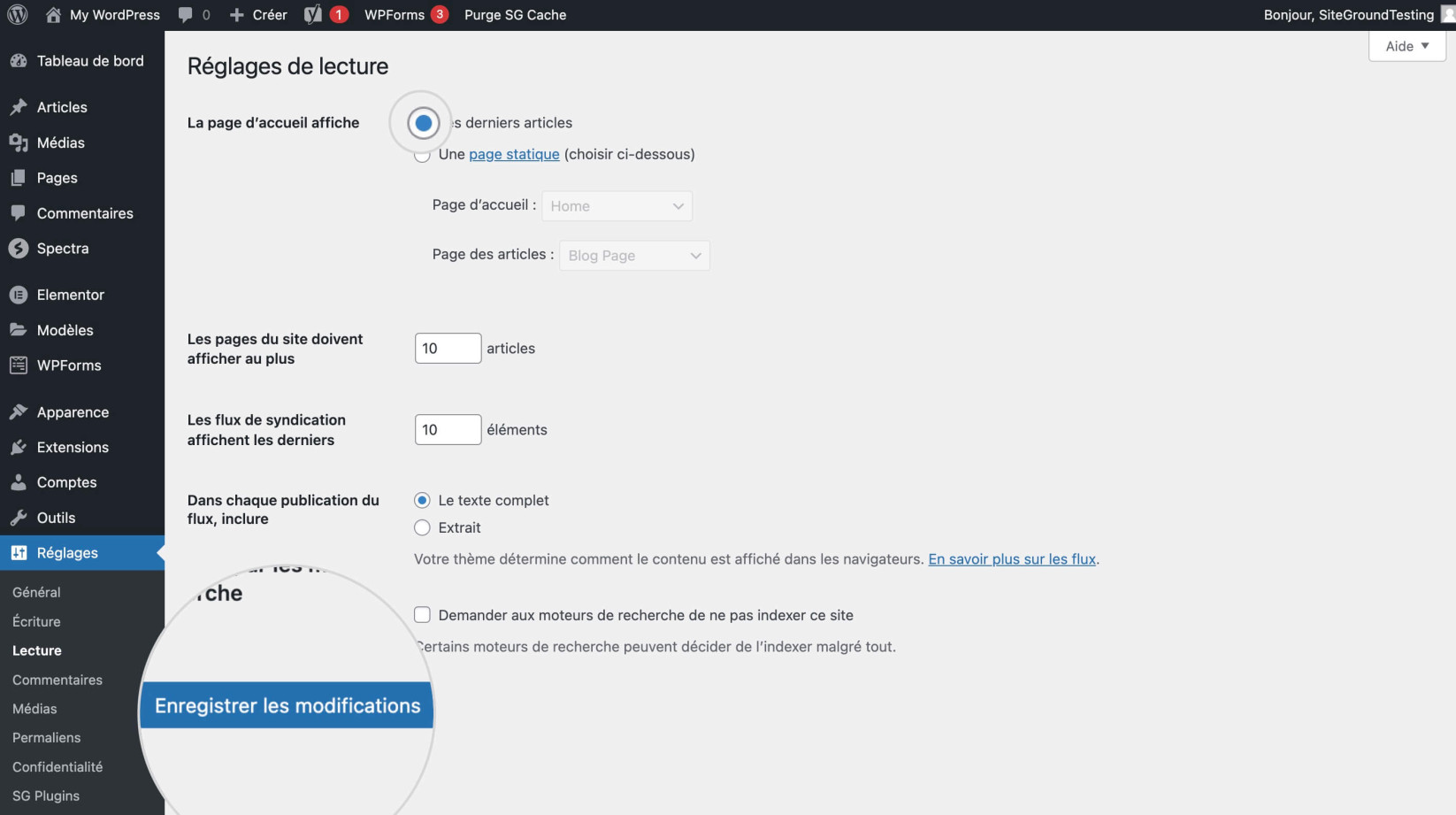Click Bonjour, SiteGroundTesting account link

(1348, 15)
